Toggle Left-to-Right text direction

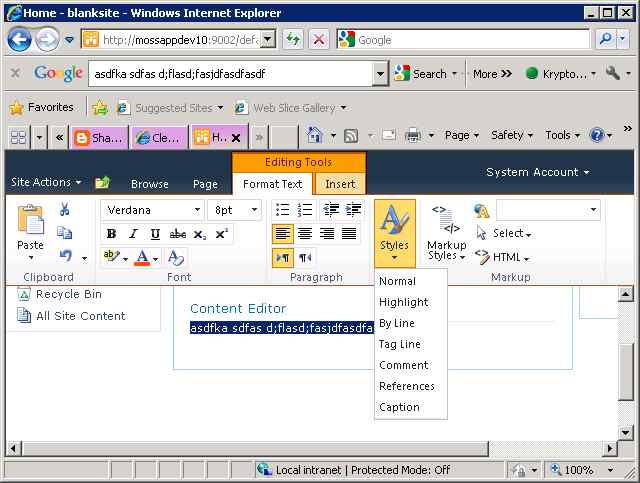point(282,258)
